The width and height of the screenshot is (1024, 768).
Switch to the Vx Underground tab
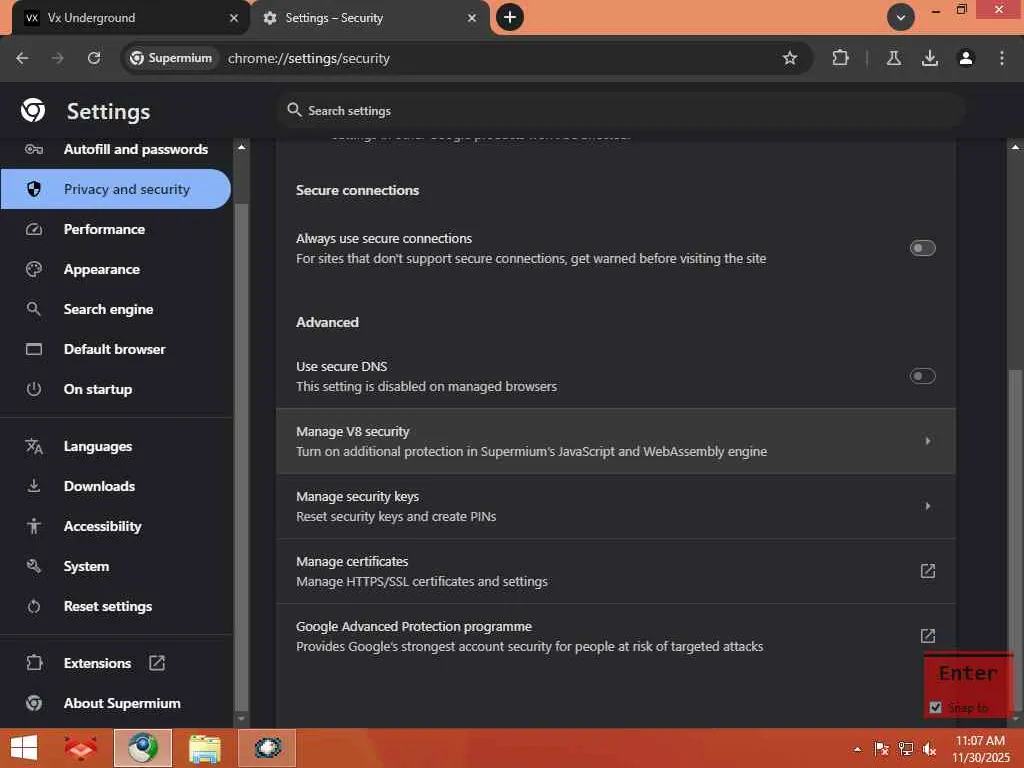point(124,18)
